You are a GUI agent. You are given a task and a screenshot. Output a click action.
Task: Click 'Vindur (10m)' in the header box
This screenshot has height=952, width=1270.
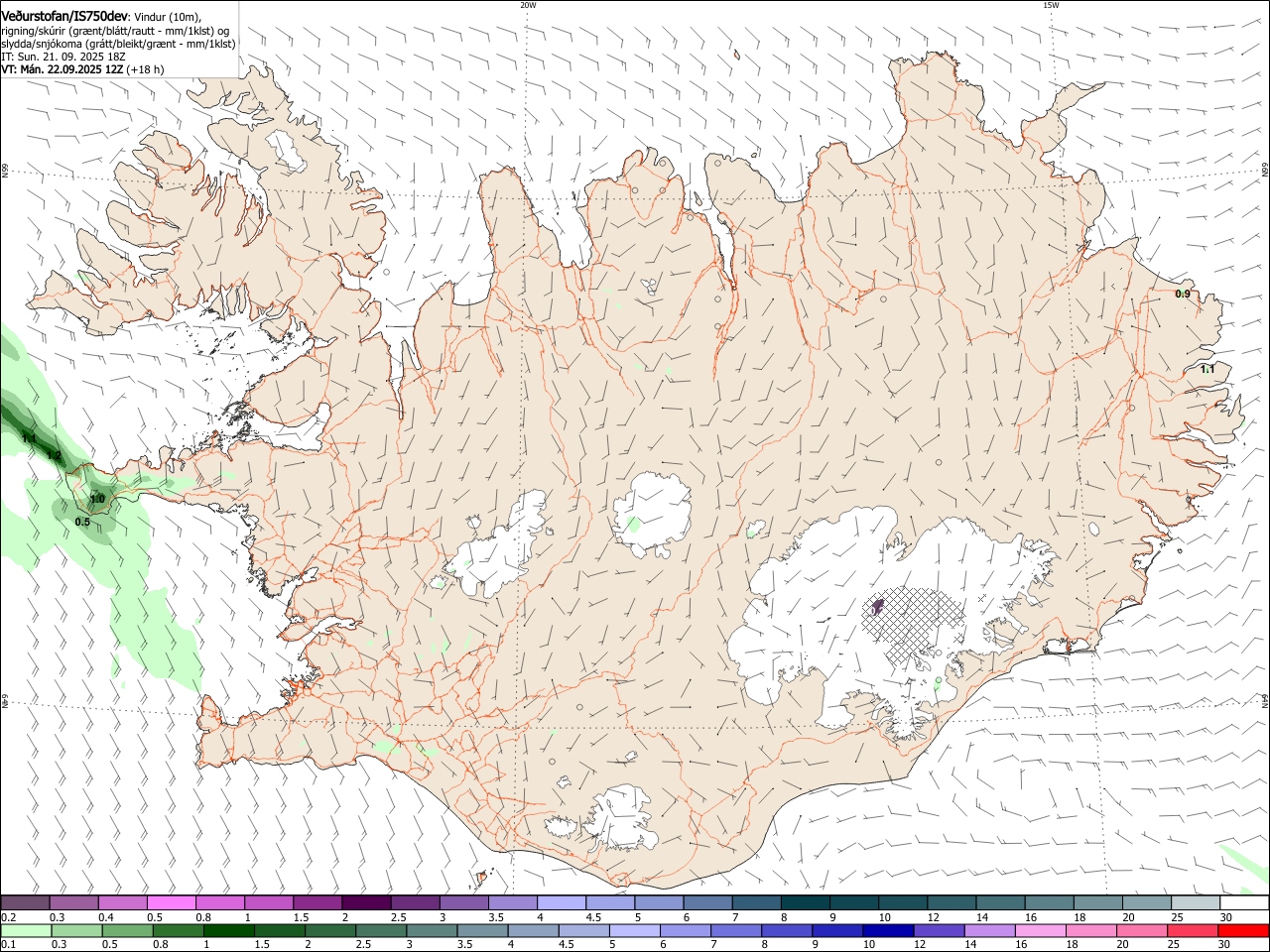pyautogui.click(x=167, y=17)
